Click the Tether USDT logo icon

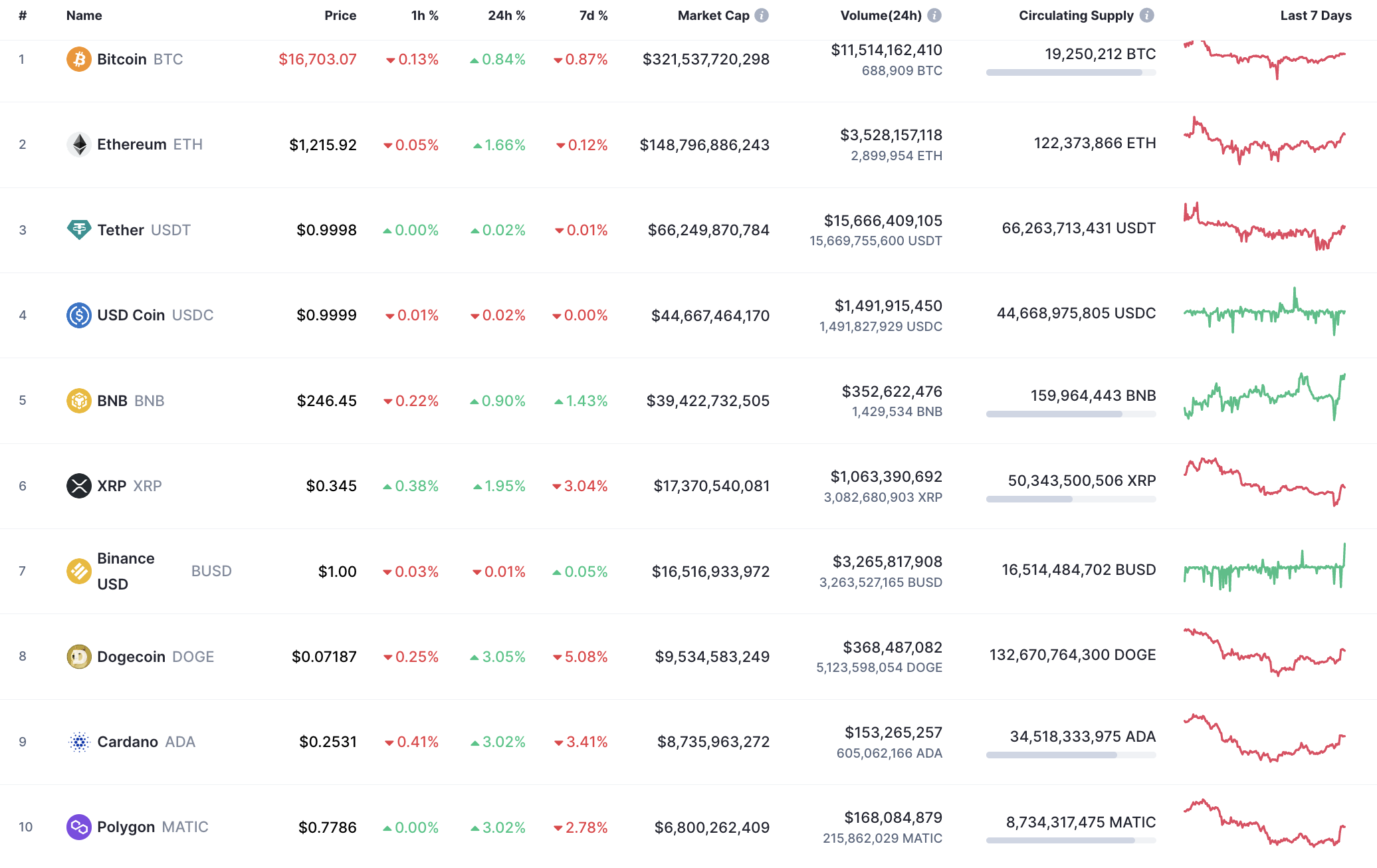click(x=79, y=229)
